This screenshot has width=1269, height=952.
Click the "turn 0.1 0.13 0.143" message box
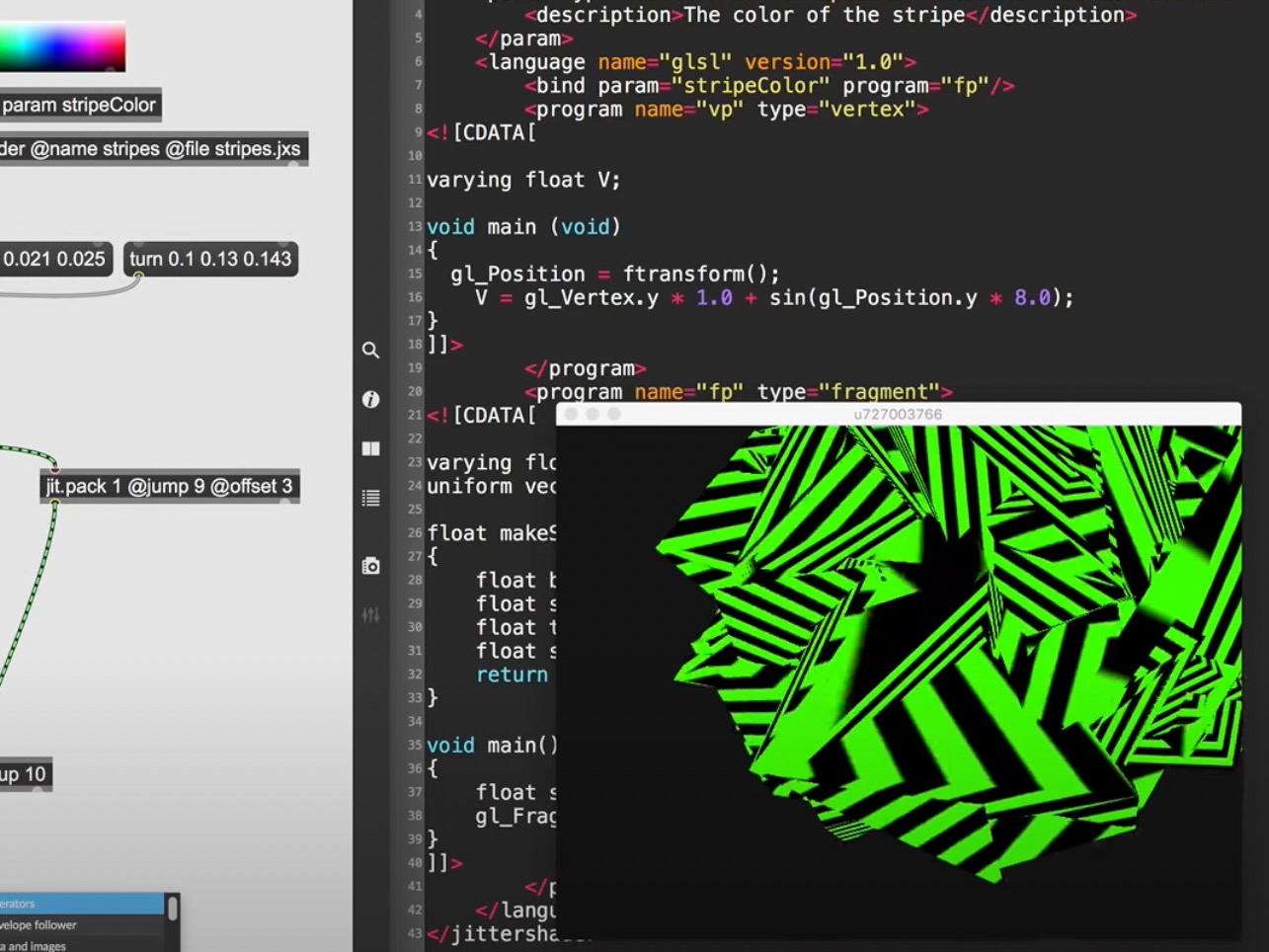pyautogui.click(x=210, y=260)
